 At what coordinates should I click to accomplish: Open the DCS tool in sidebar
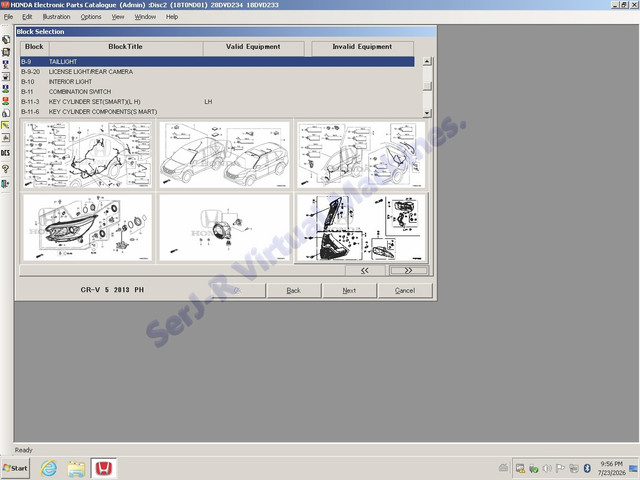[6, 153]
